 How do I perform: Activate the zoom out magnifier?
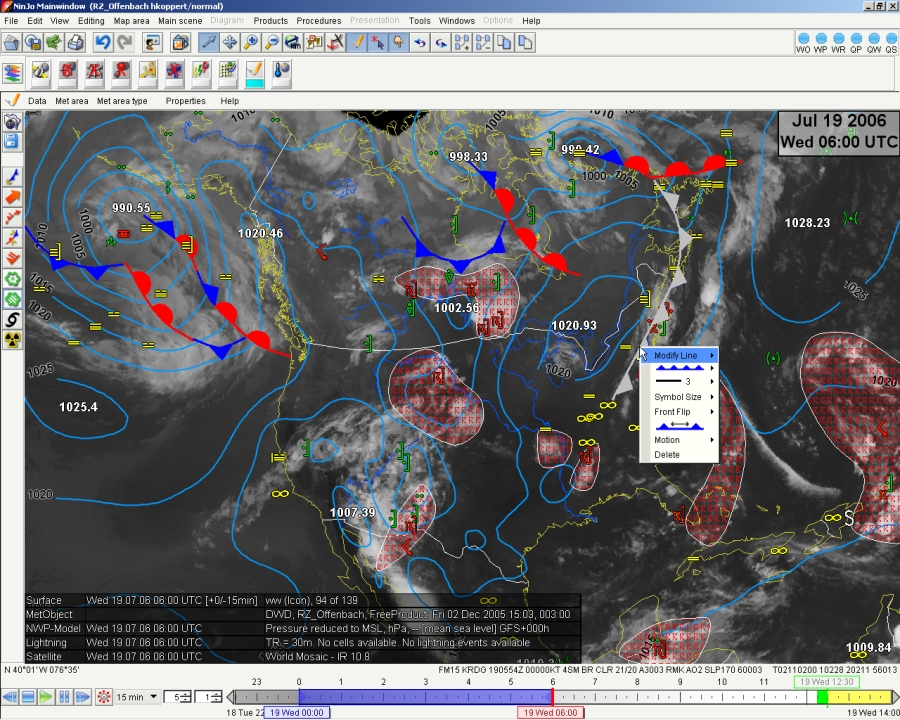272,42
